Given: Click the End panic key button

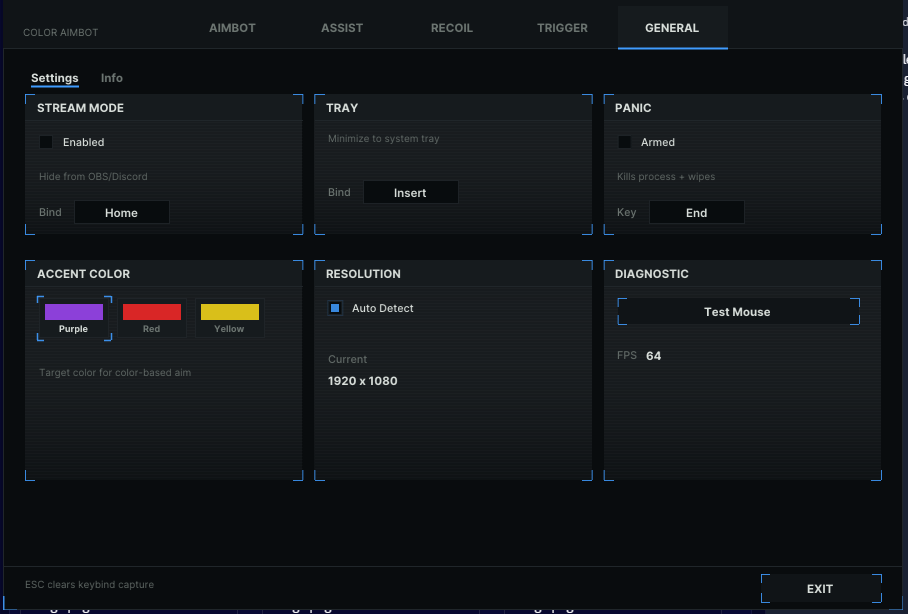Looking at the screenshot, I should coord(697,213).
